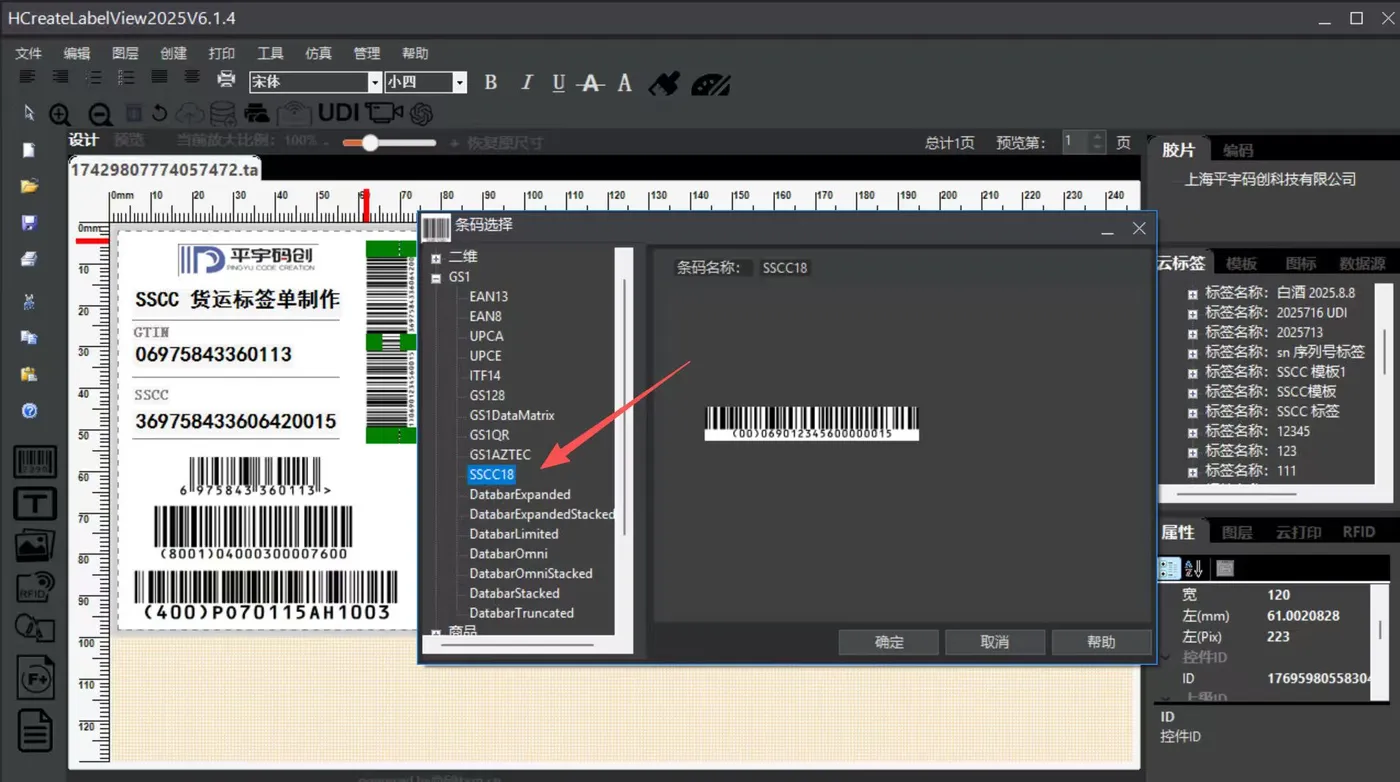Screen dimensions: 1400x782
Task: Click the blue help question mark icon
Action: pyautogui.click(x=29, y=411)
